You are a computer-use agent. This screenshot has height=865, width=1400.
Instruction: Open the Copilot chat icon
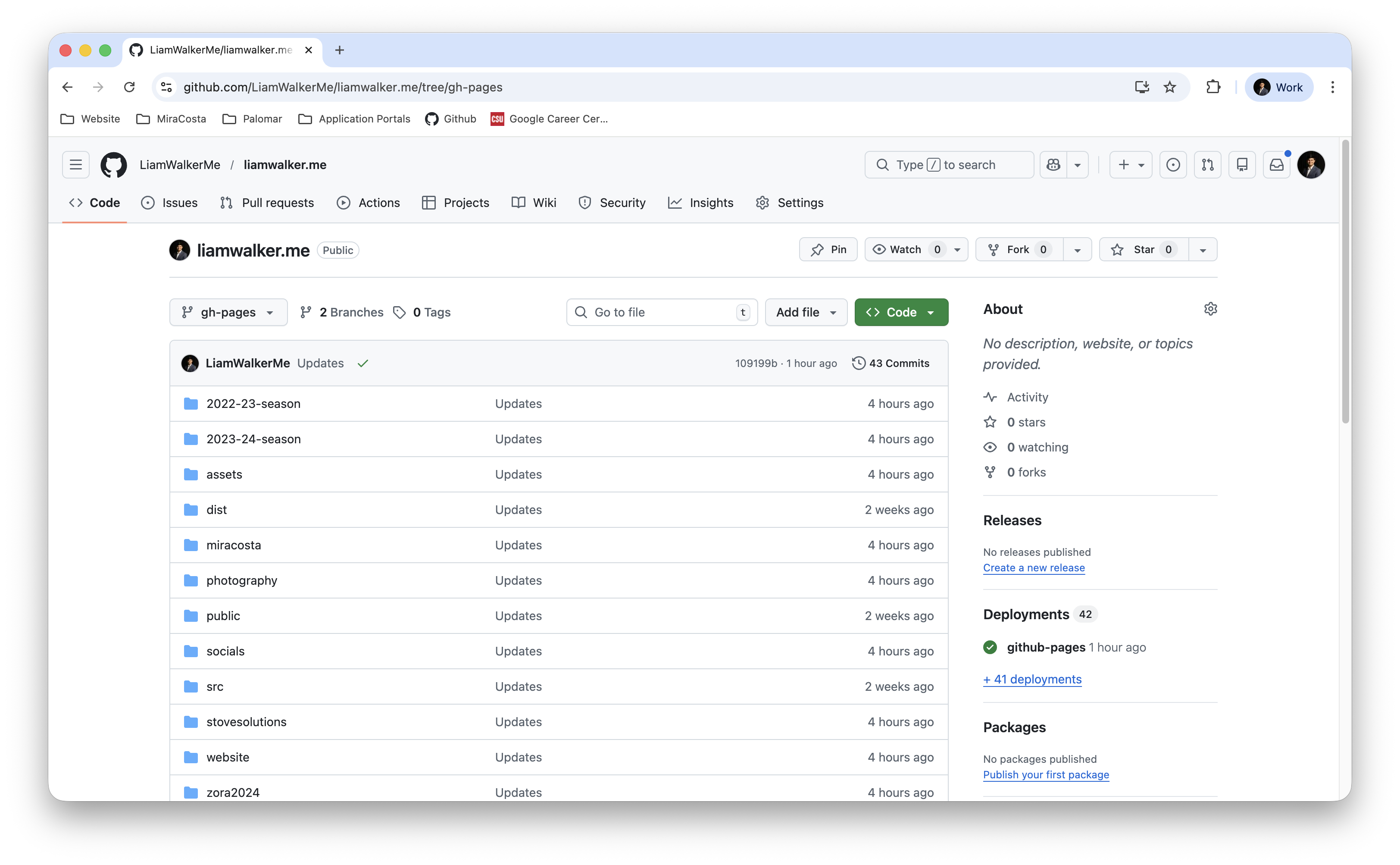coord(1053,165)
